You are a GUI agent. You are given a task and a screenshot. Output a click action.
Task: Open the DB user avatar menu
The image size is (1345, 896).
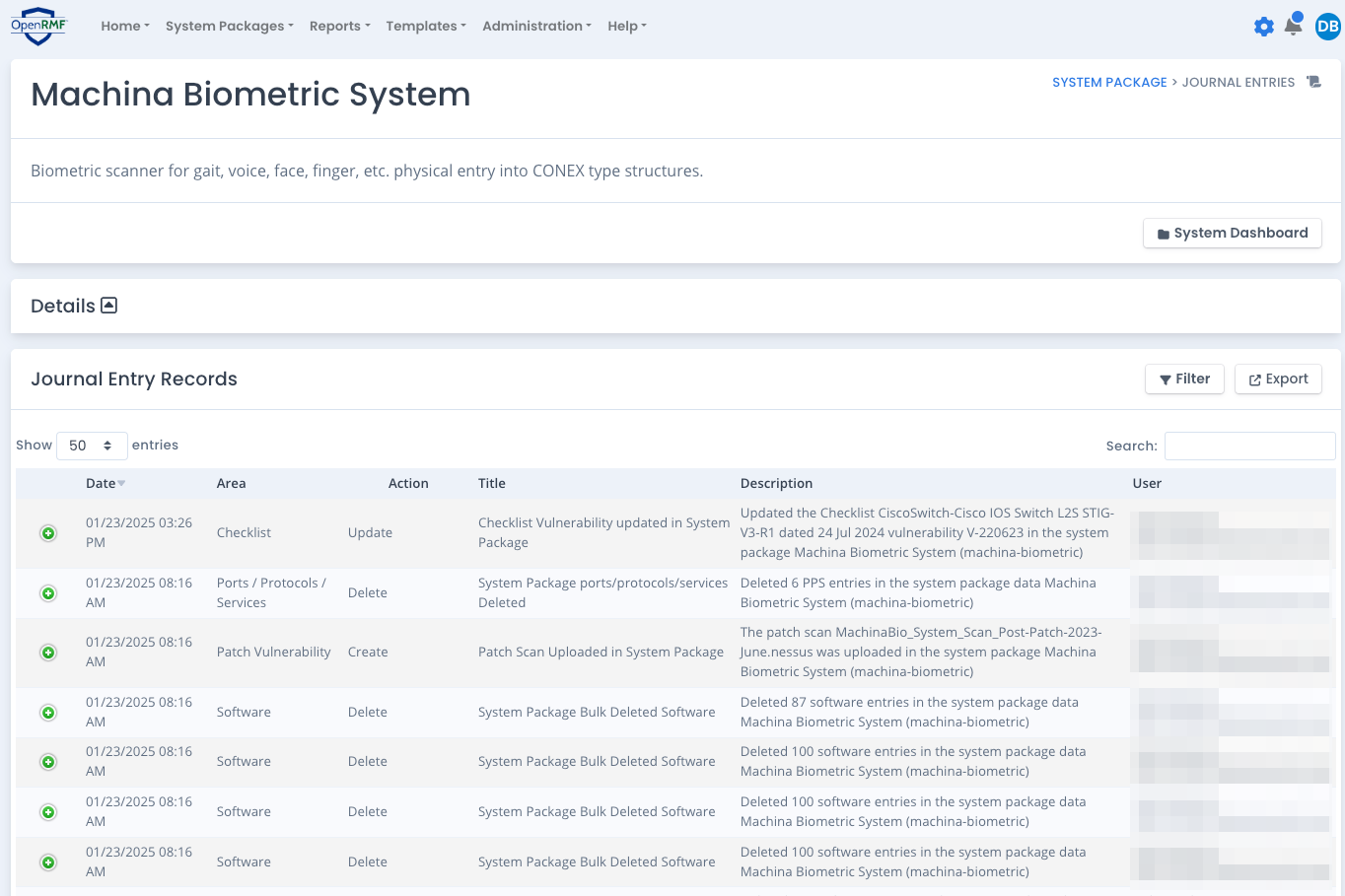1328,27
